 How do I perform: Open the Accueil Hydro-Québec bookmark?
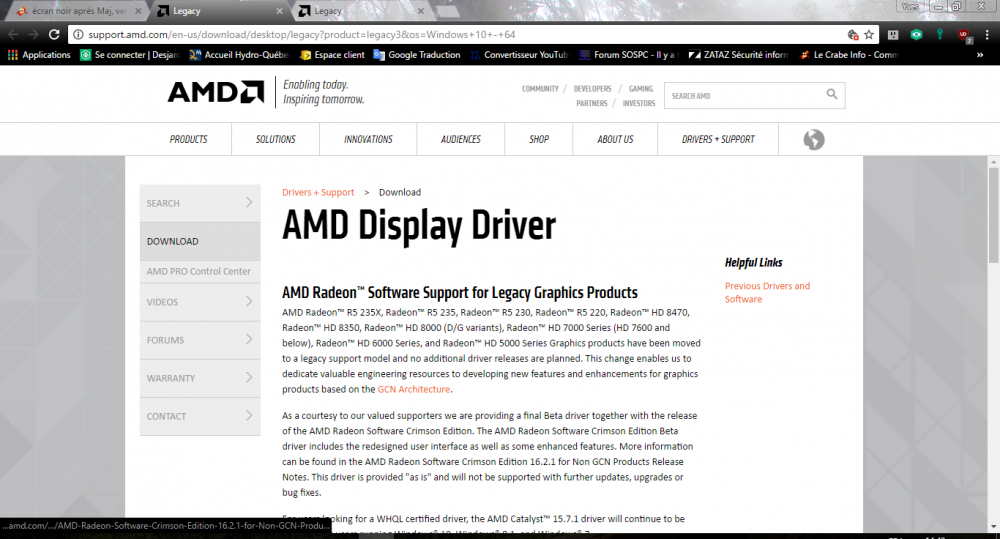click(x=239, y=55)
